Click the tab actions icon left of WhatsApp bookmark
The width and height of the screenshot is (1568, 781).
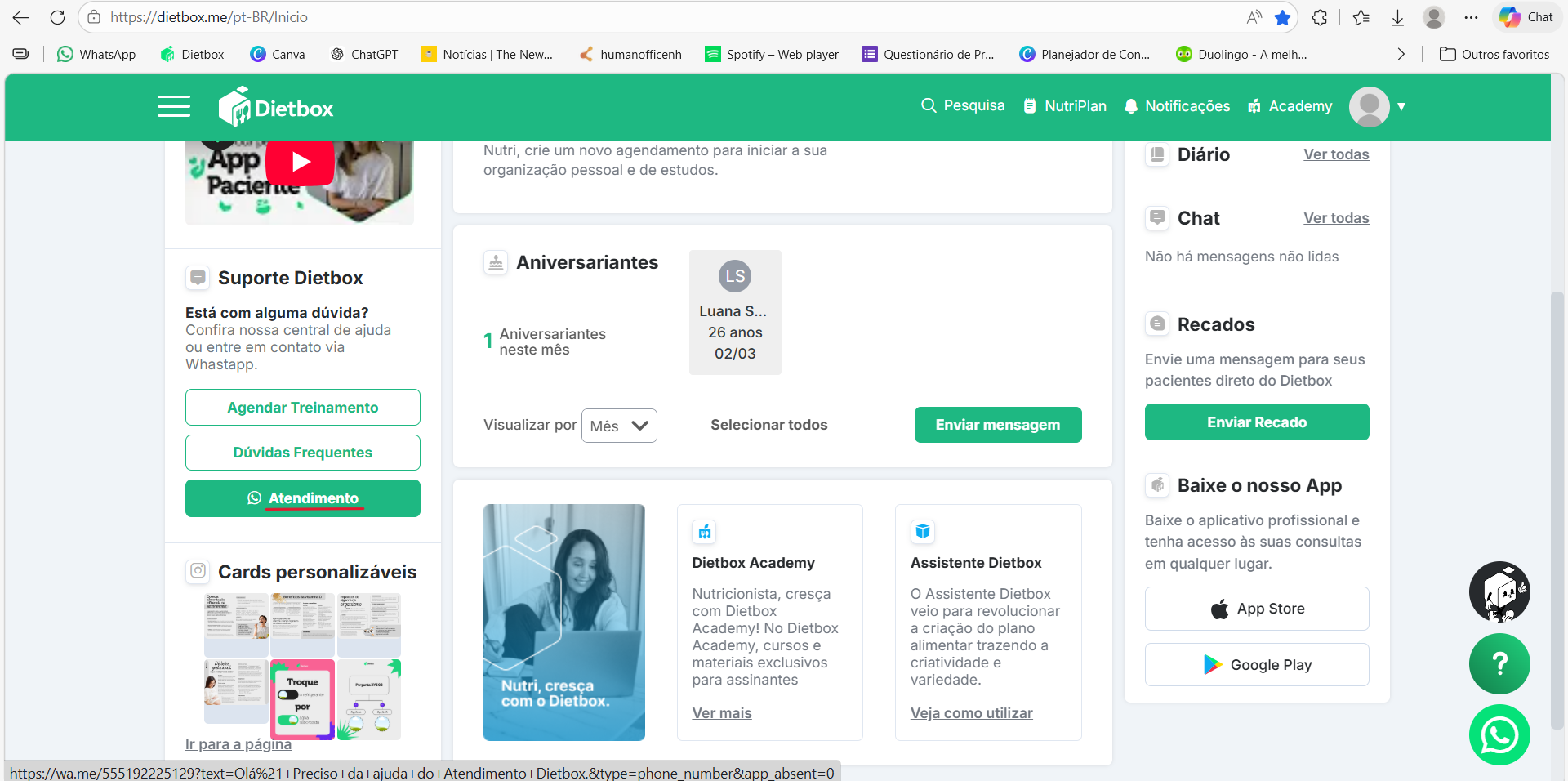(21, 54)
